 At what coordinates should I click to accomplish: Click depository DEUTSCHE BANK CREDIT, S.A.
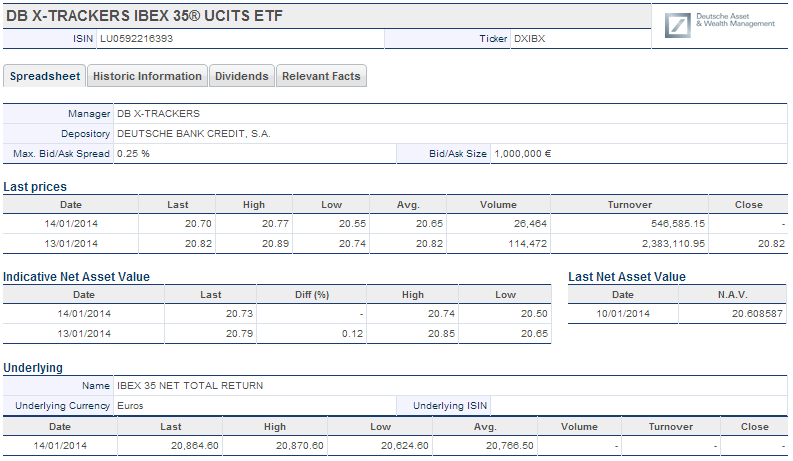(x=194, y=134)
